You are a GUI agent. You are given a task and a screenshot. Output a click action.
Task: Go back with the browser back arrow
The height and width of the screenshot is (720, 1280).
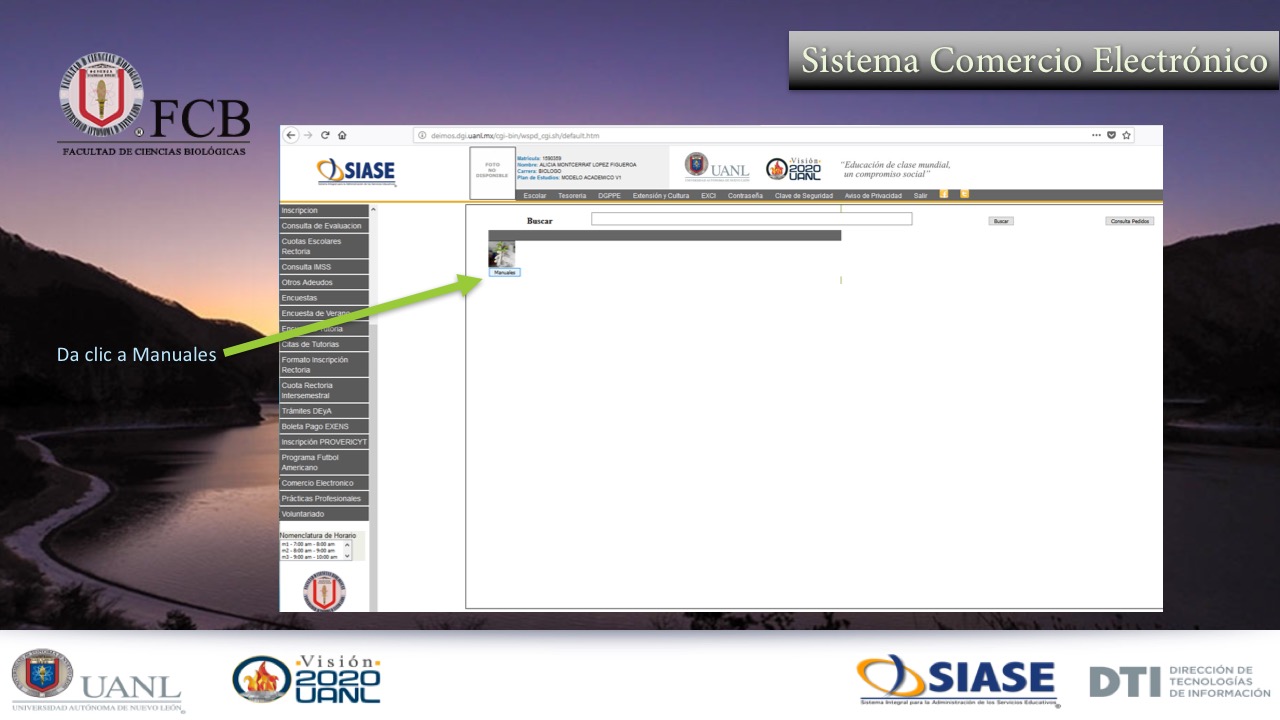coord(291,135)
